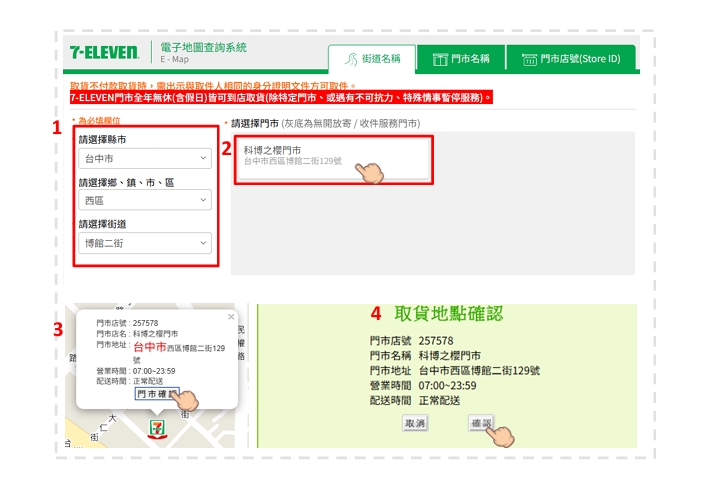719x490 pixels.
Task: Switch to the 街道名稱 tab
Action: pyautogui.click(x=371, y=59)
